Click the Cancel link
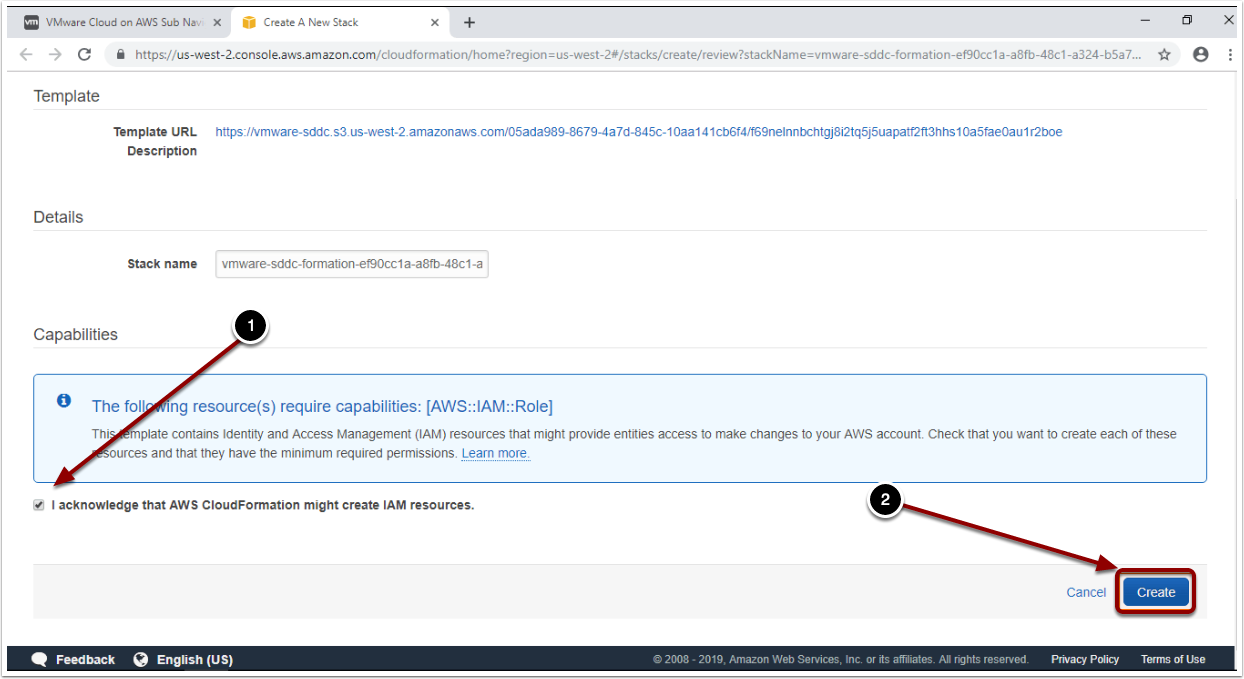Screen dimensions: 1244x679 [1085, 592]
